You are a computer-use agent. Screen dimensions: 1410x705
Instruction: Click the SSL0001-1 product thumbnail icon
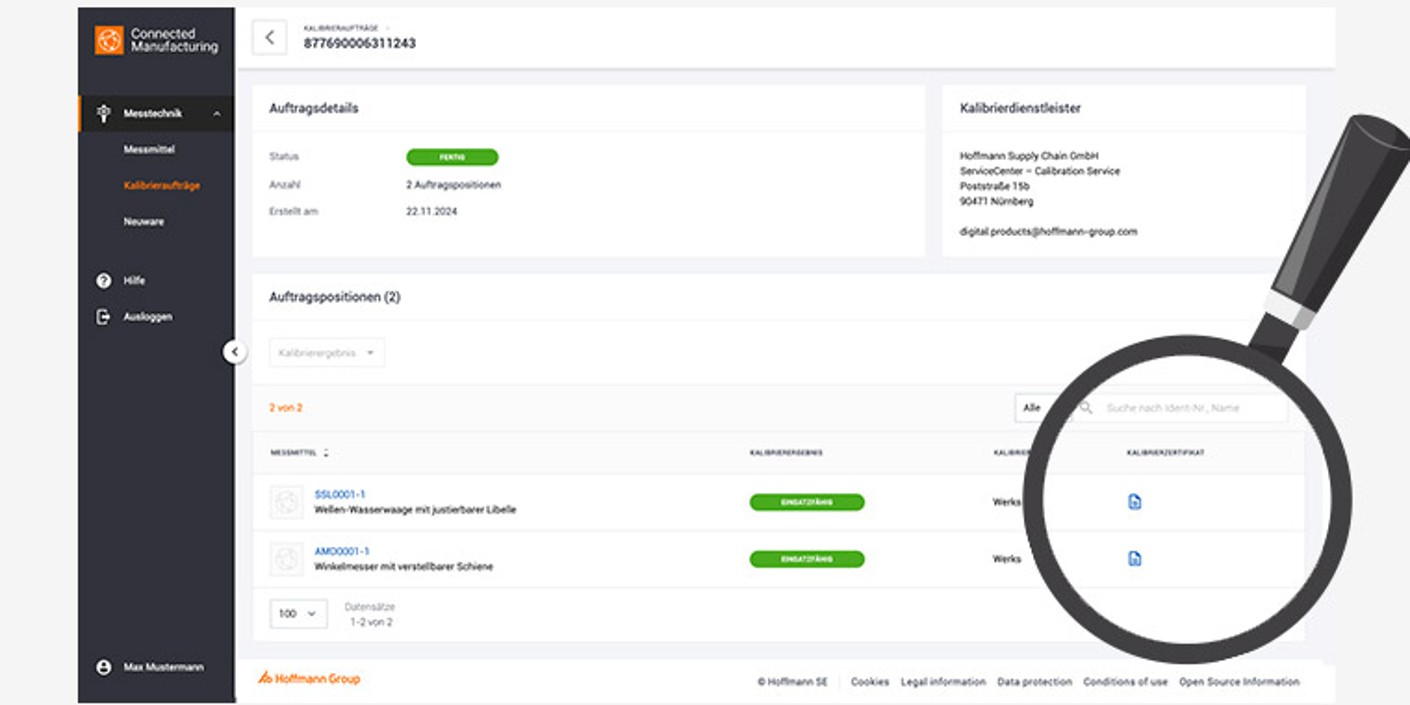pos(287,502)
